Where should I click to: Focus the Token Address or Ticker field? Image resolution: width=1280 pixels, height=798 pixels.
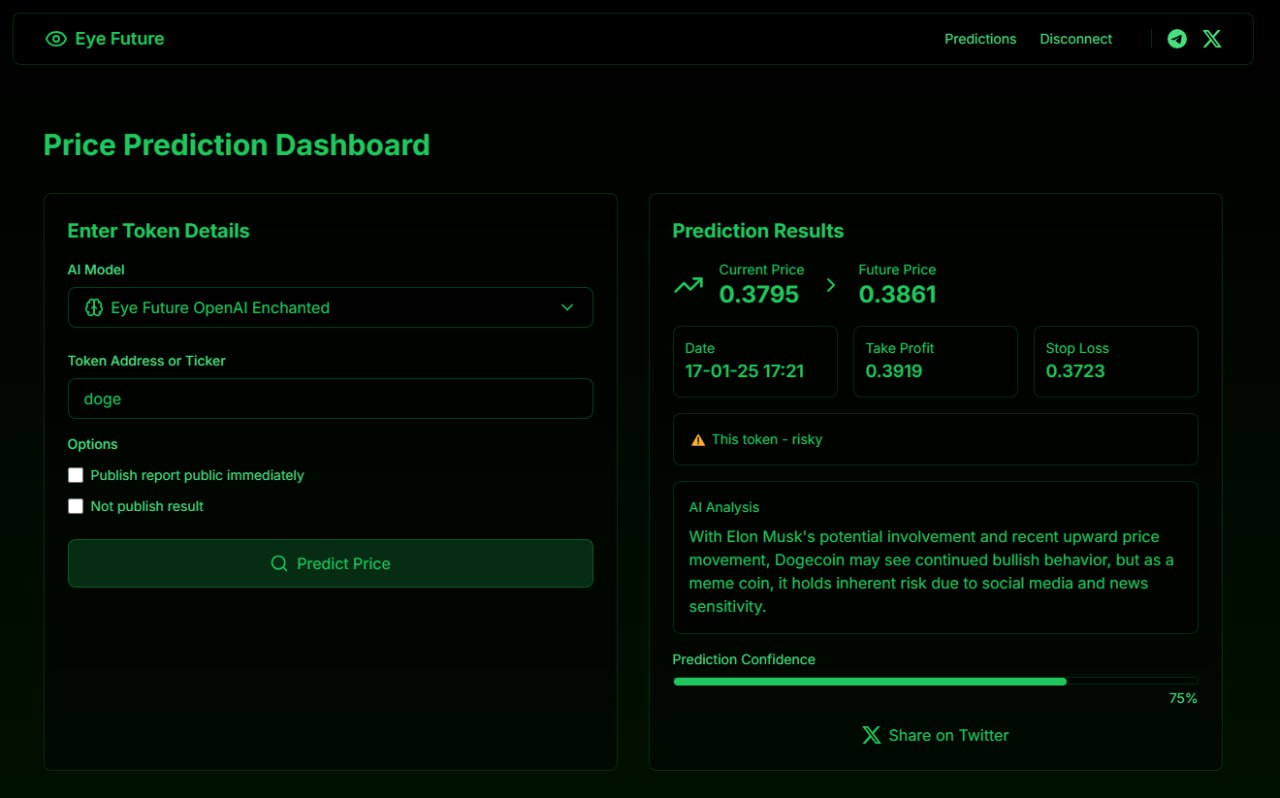tap(330, 398)
